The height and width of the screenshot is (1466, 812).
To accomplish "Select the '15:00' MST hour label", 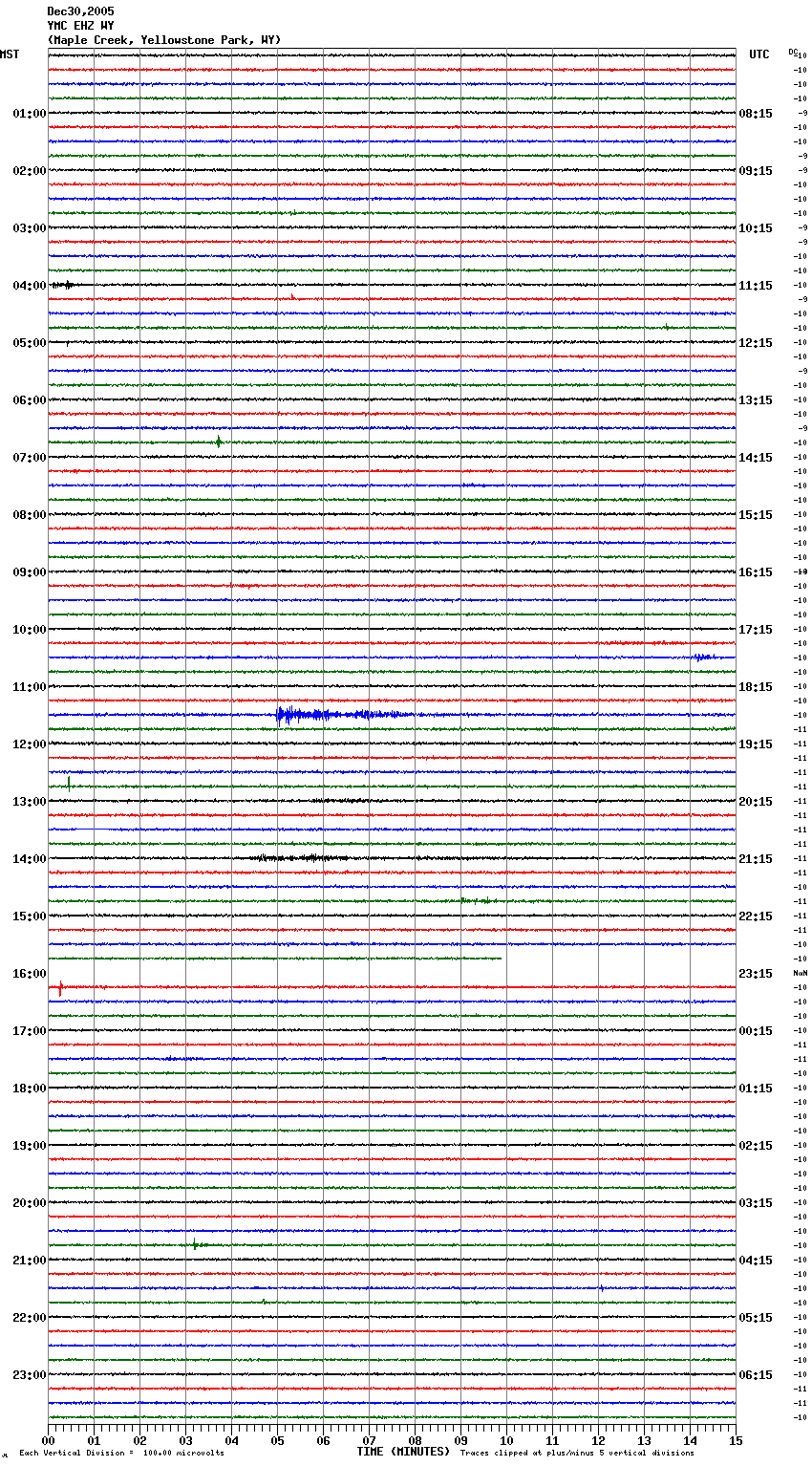I will coord(30,916).
